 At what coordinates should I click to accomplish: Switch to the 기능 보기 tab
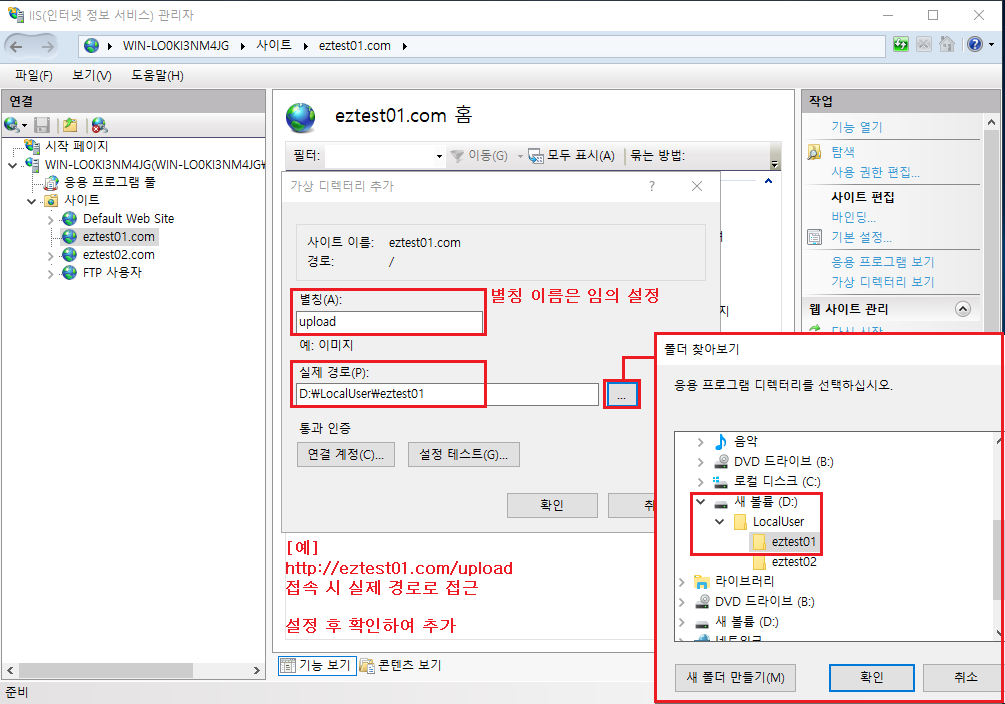click(x=317, y=666)
